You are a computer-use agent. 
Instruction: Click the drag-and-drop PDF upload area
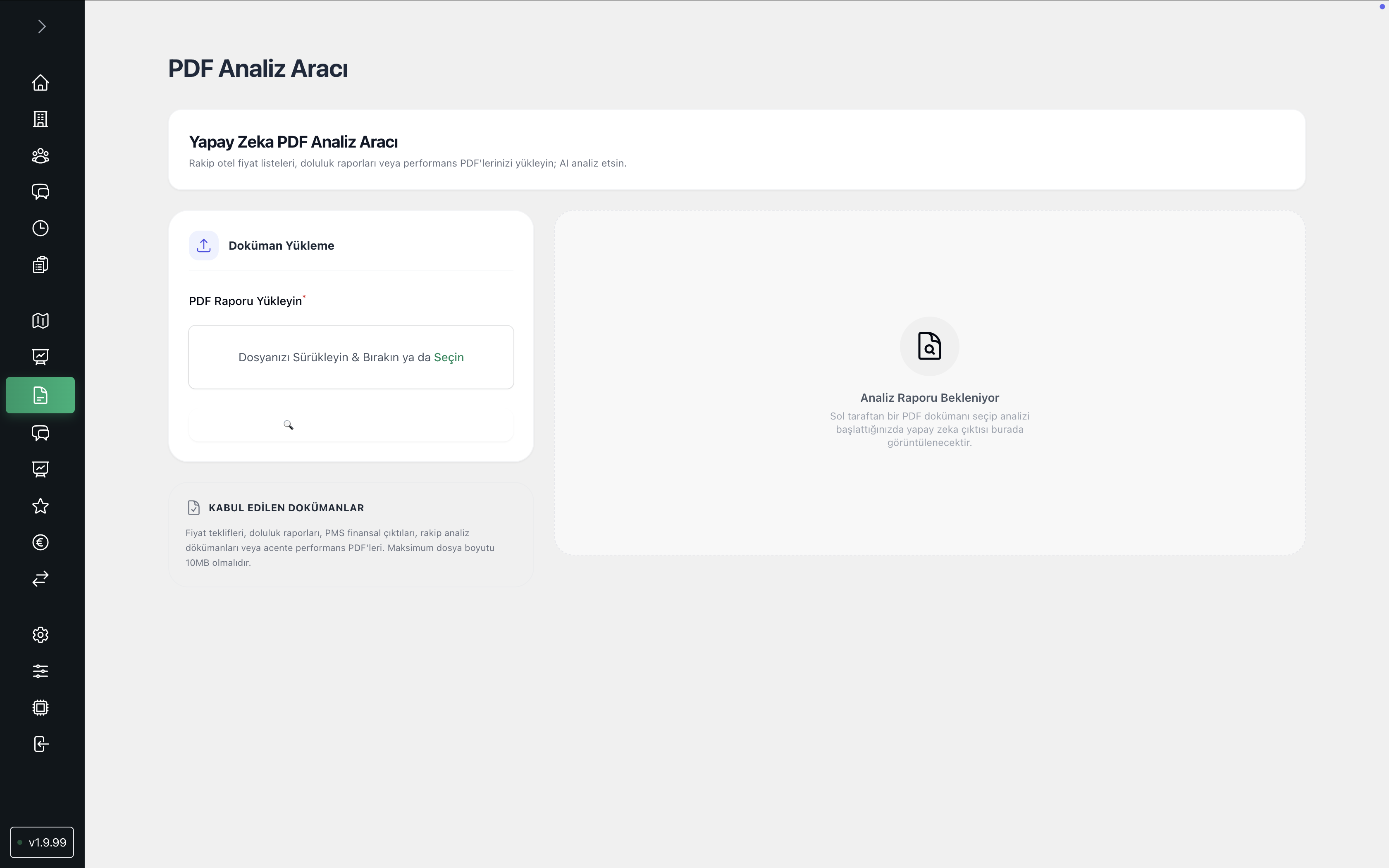coord(351,357)
